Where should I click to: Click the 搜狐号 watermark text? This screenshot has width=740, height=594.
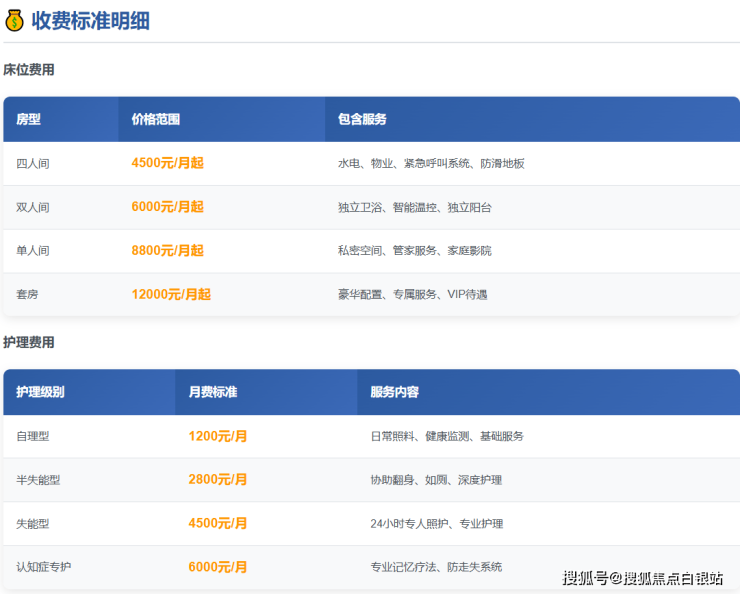(585, 577)
